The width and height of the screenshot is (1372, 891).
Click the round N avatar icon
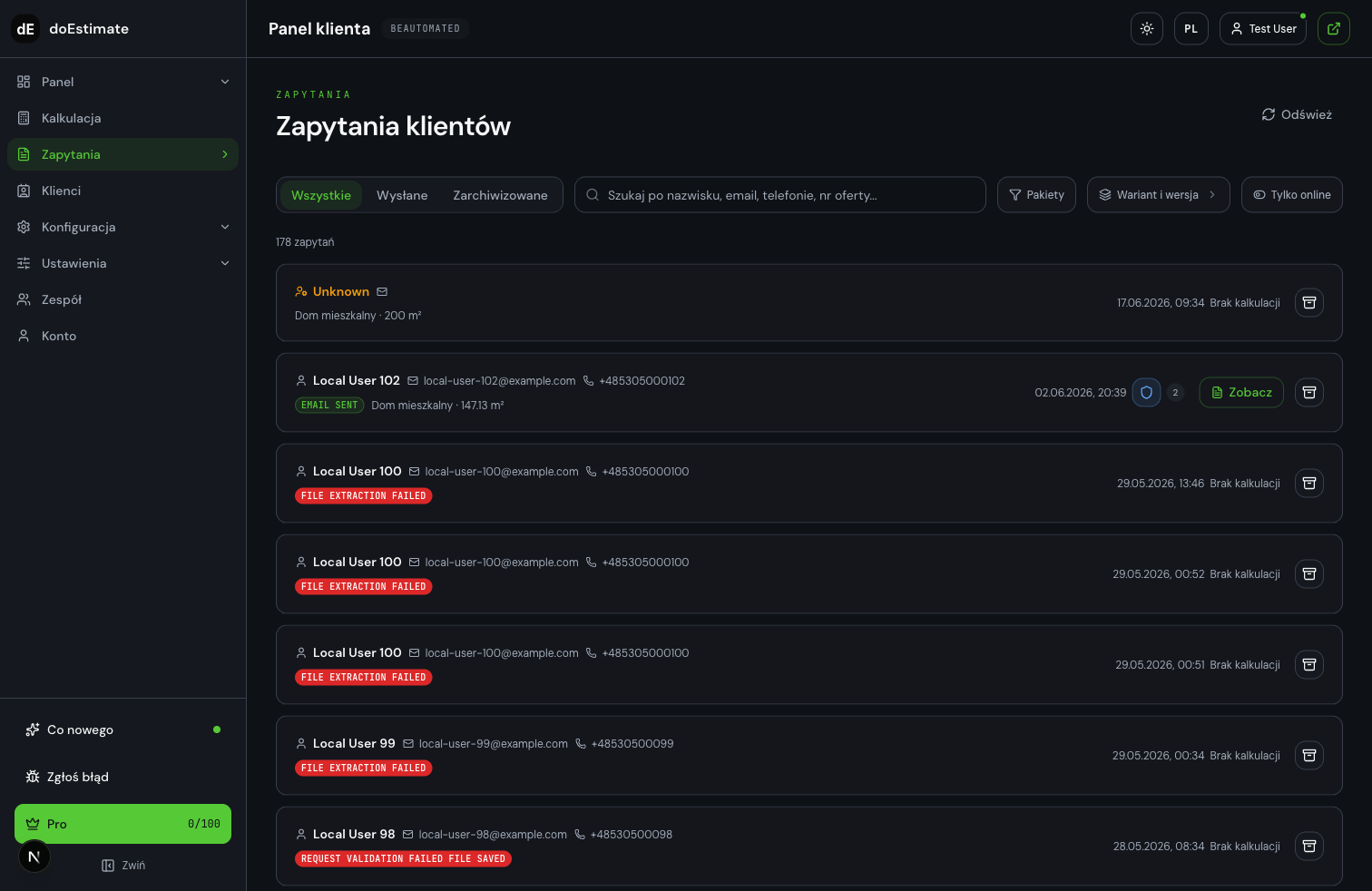(34, 857)
